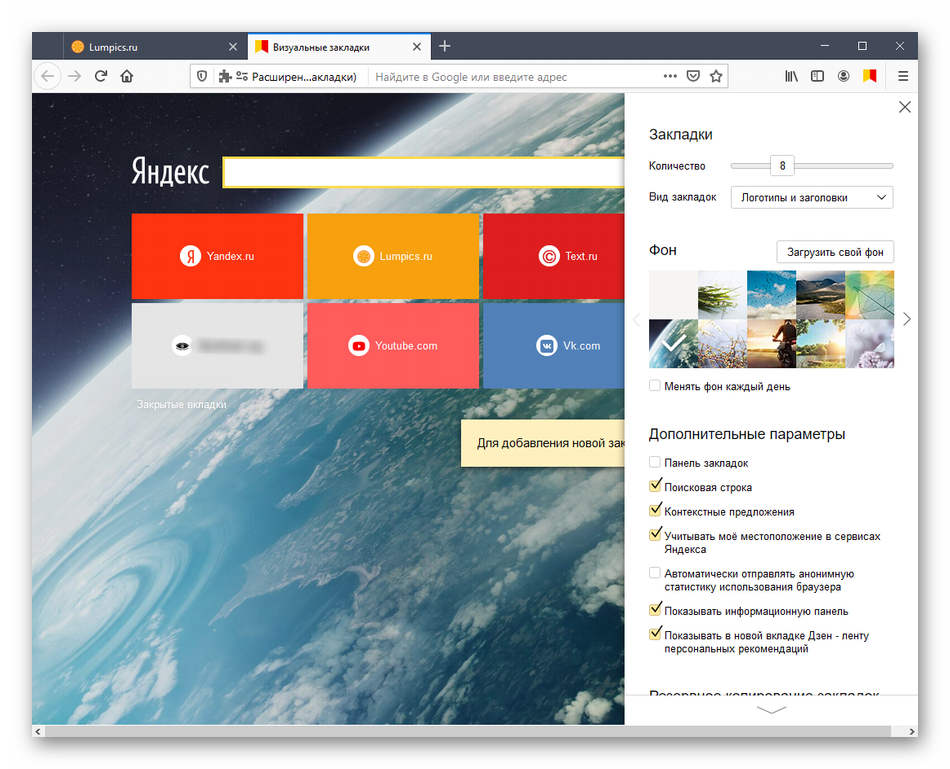
Task: Enable Менять фон каждый день checkbox
Action: [654, 385]
